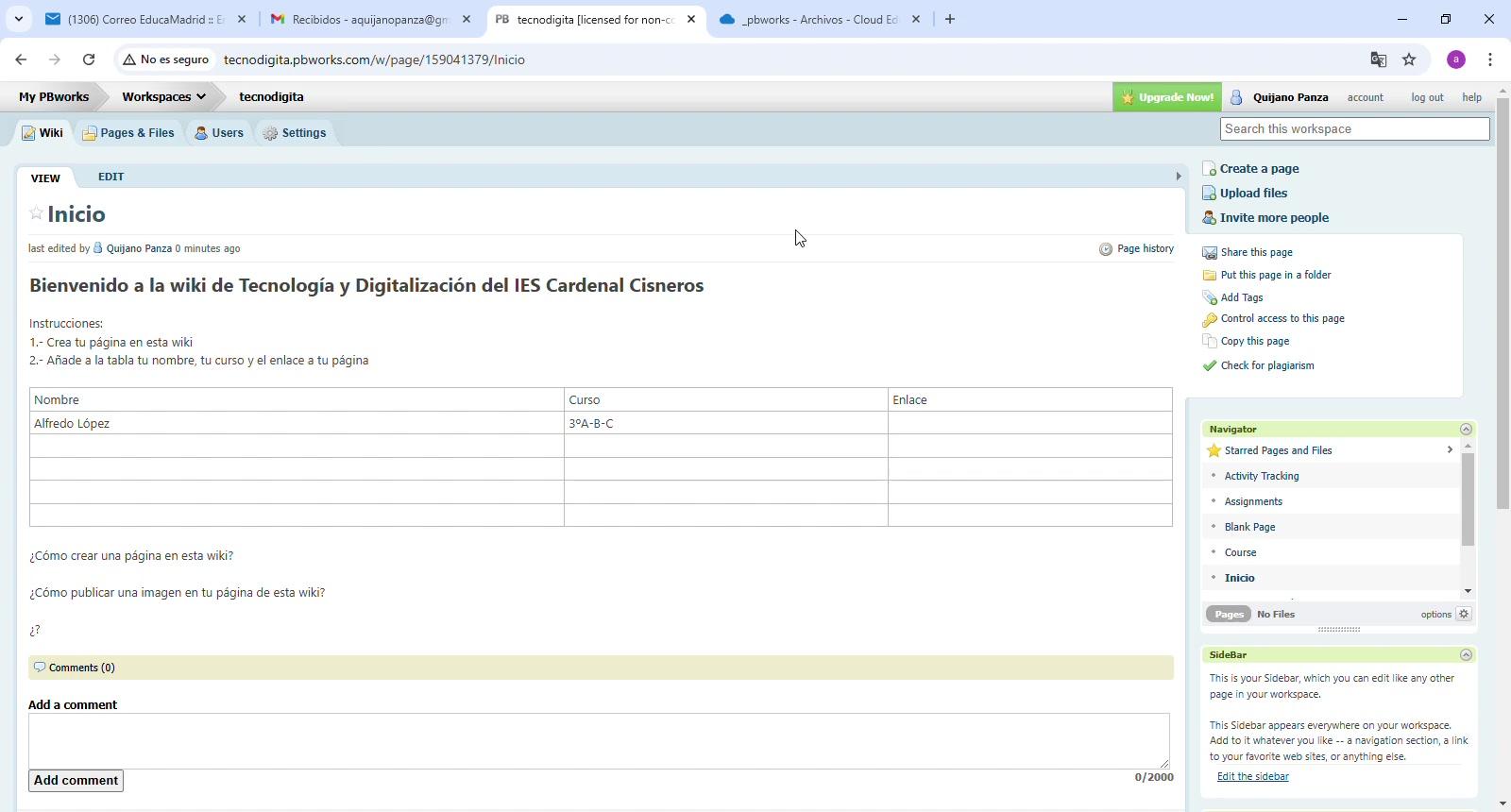Click the Add Tags icon
The image size is (1511, 812).
(x=1210, y=298)
